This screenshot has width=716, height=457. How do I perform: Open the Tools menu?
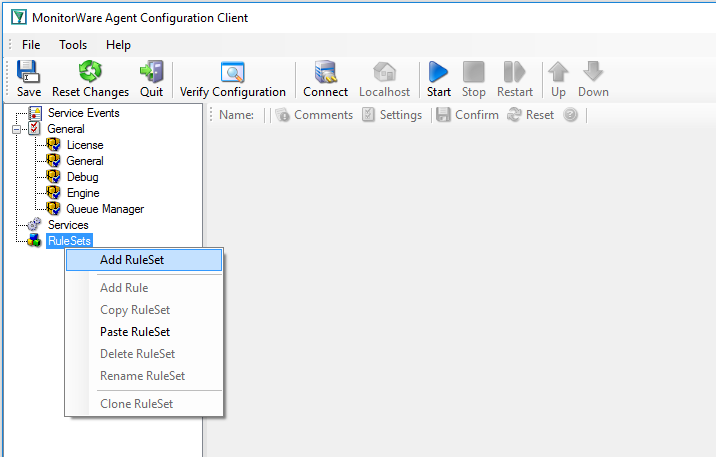pyautogui.click(x=73, y=45)
